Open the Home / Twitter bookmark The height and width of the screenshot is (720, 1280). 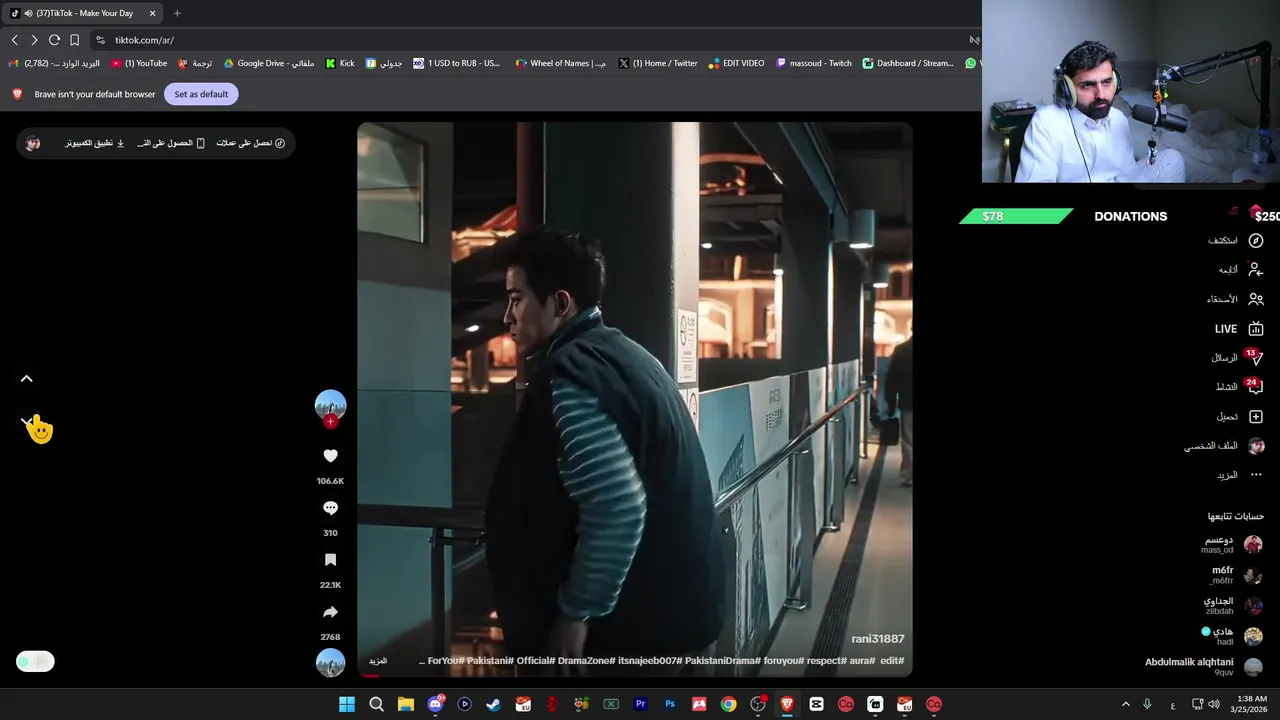[x=658, y=63]
